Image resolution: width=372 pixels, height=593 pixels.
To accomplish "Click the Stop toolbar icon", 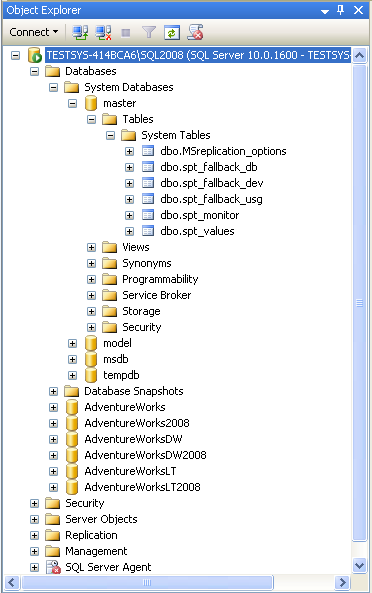I will (126, 33).
